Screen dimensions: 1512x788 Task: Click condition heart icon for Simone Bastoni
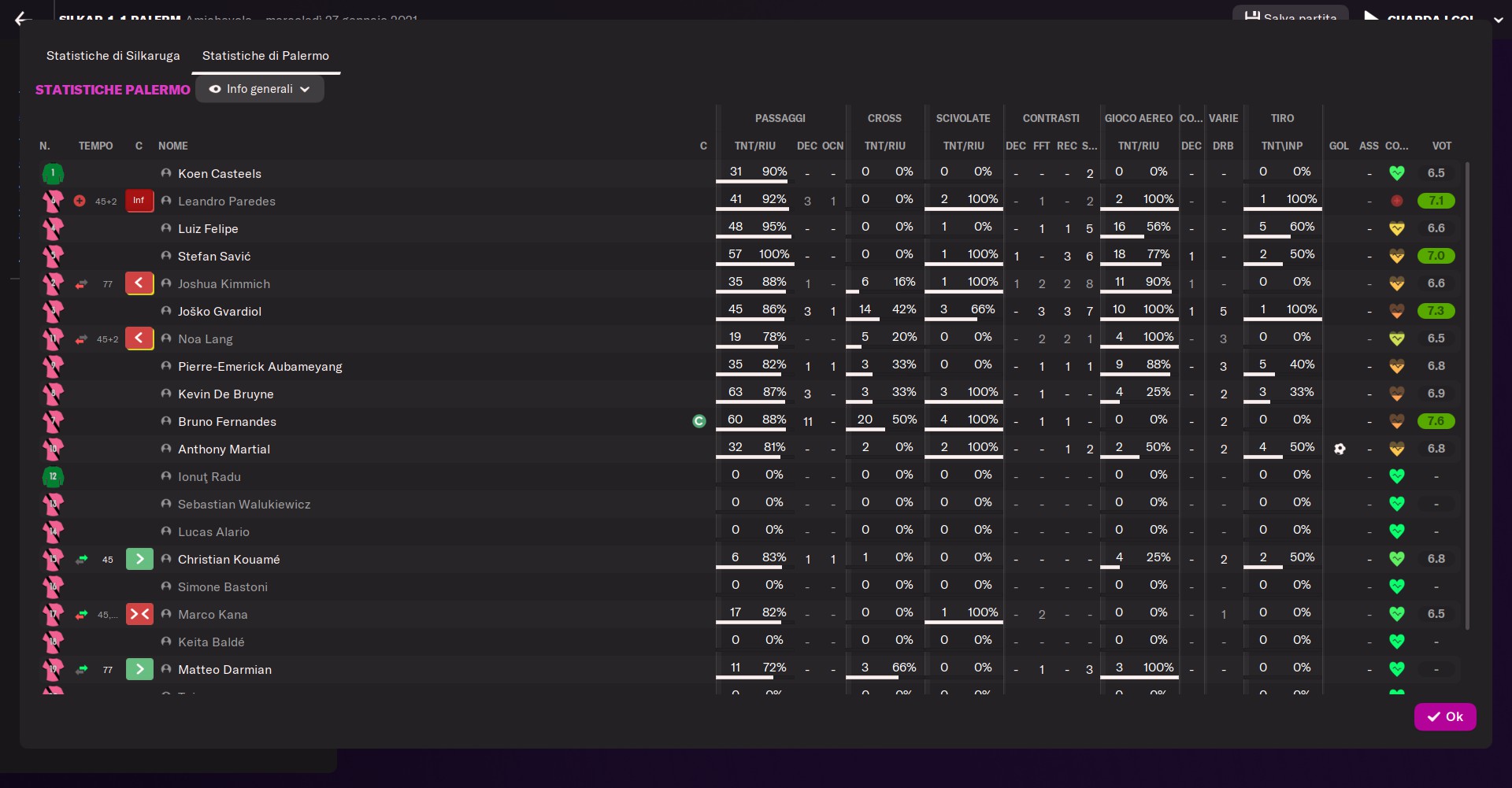point(1397,586)
